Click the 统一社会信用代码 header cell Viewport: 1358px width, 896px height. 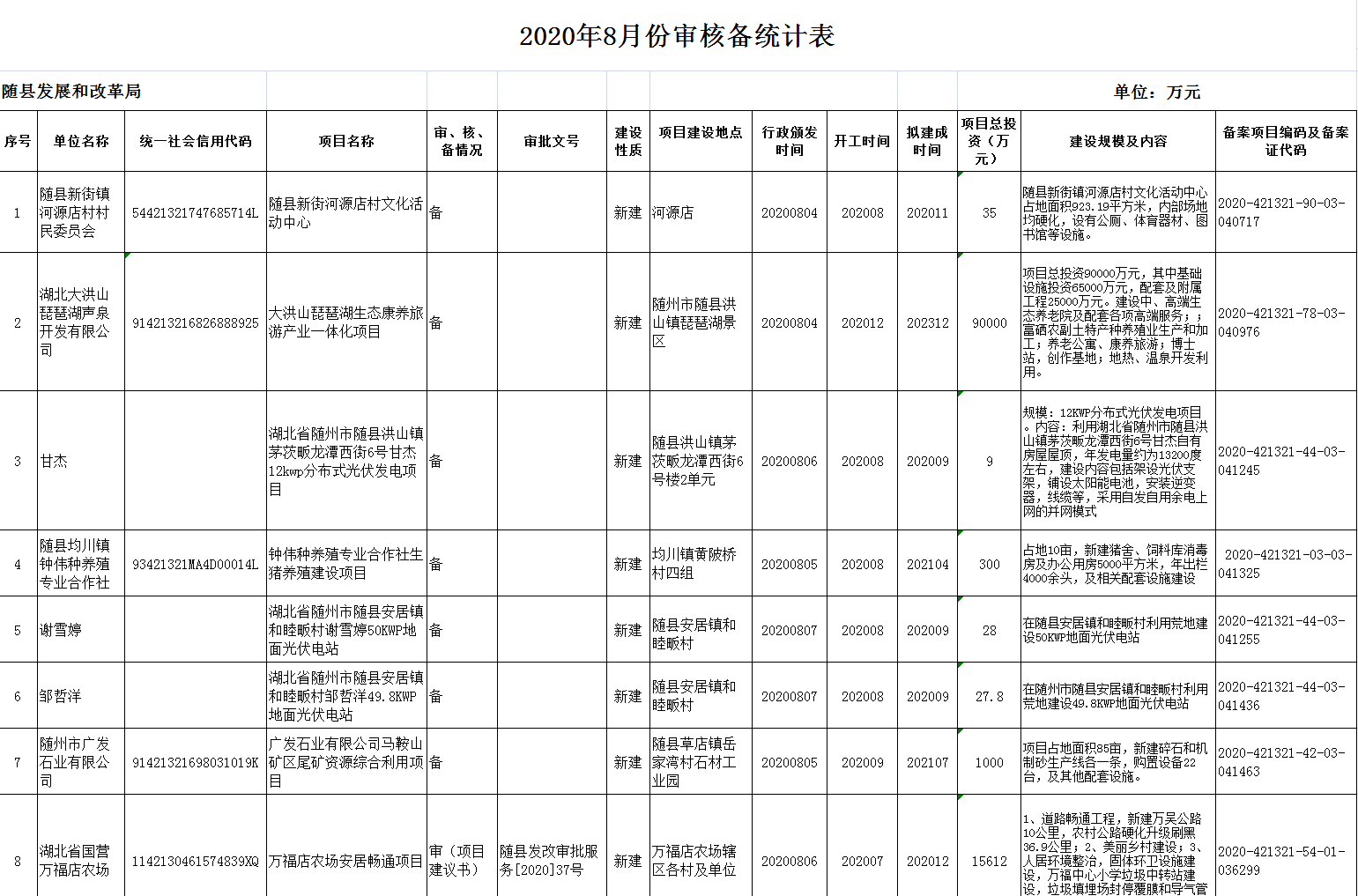coord(196,141)
